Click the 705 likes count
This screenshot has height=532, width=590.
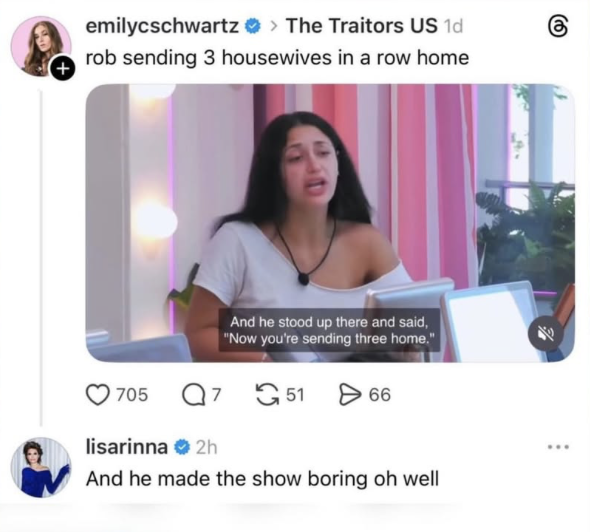click(132, 395)
